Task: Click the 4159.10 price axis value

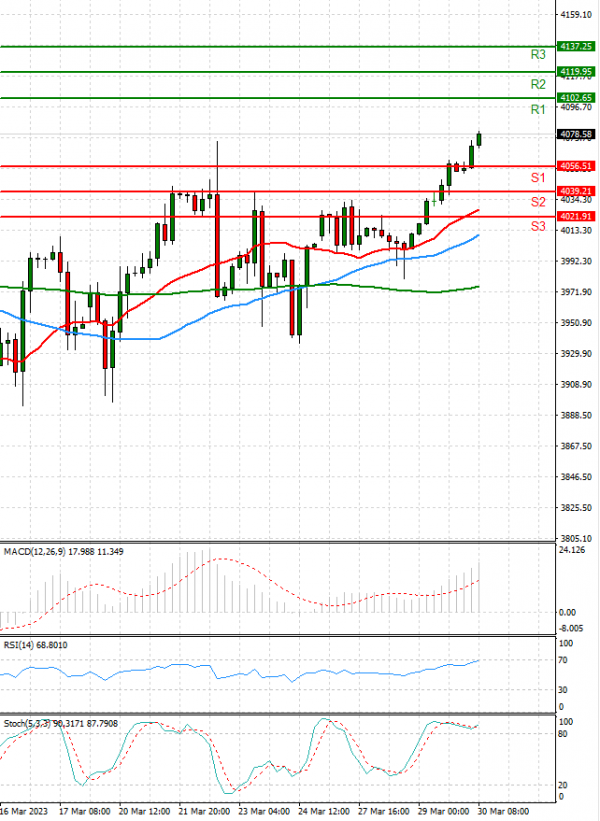Action: click(576, 15)
